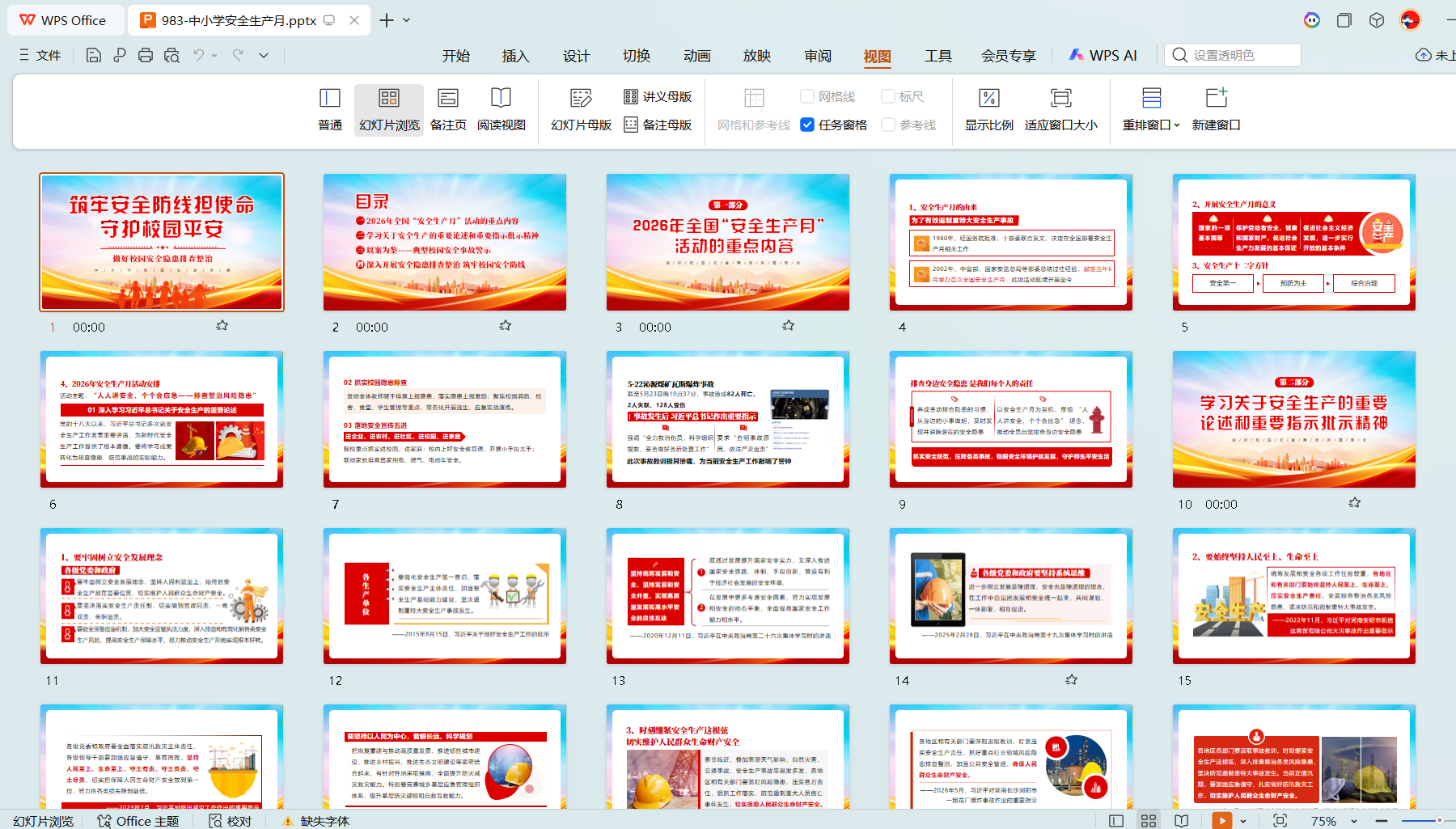
Task: Toggle 参考线 guides checkbox
Action: point(888,125)
